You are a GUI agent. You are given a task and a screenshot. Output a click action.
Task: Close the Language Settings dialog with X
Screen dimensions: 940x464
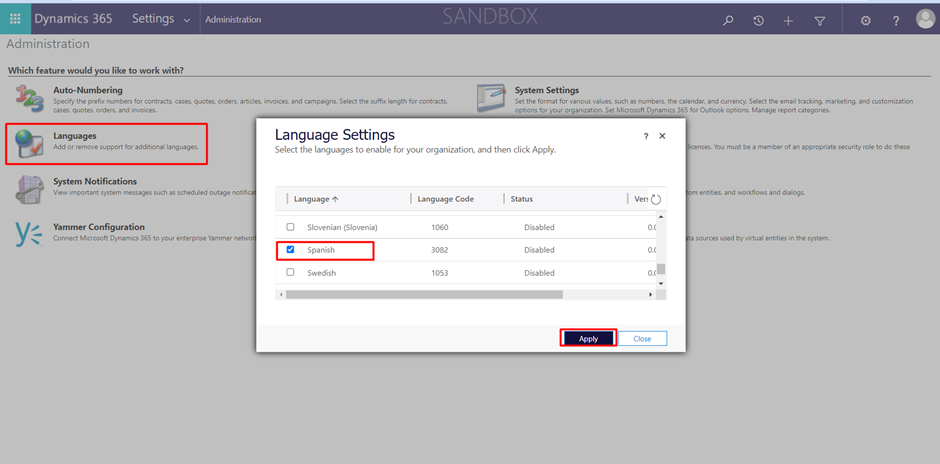coord(662,136)
